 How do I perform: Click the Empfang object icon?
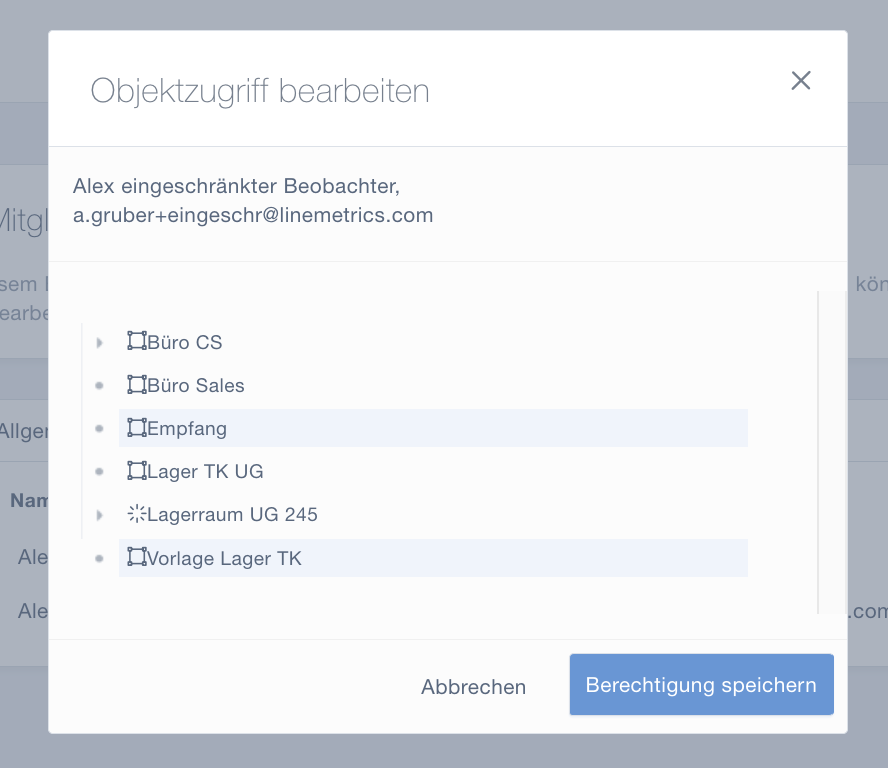[137, 428]
